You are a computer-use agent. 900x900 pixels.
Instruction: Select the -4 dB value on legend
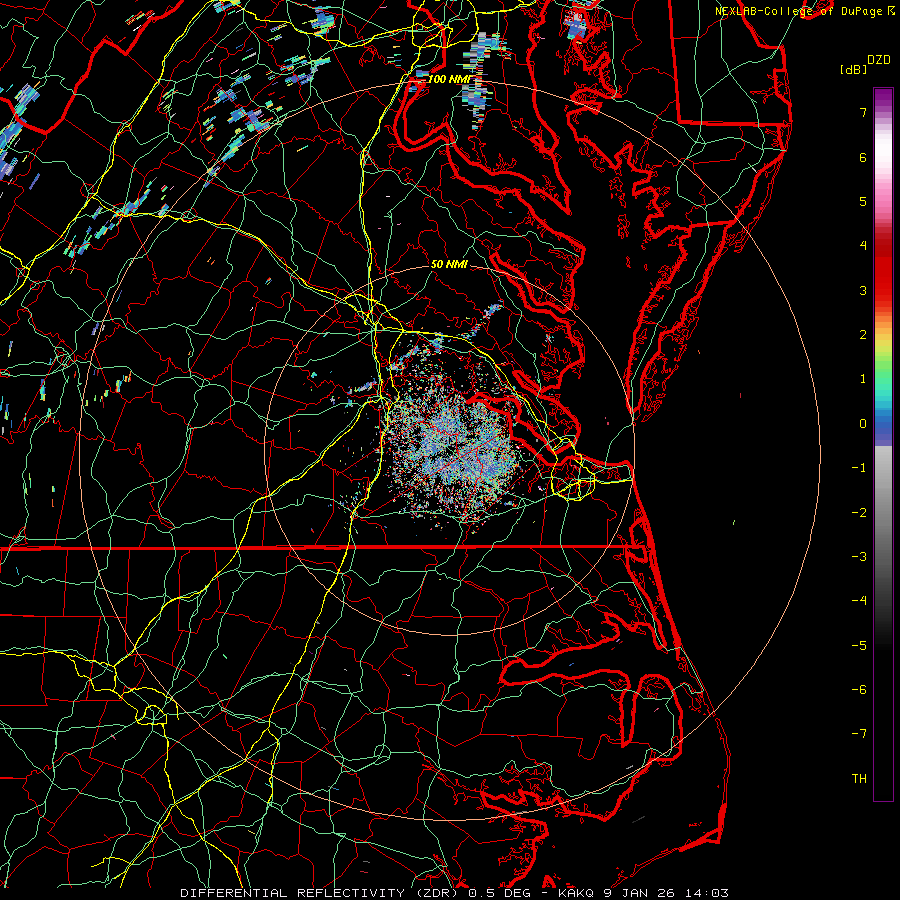[x=859, y=600]
